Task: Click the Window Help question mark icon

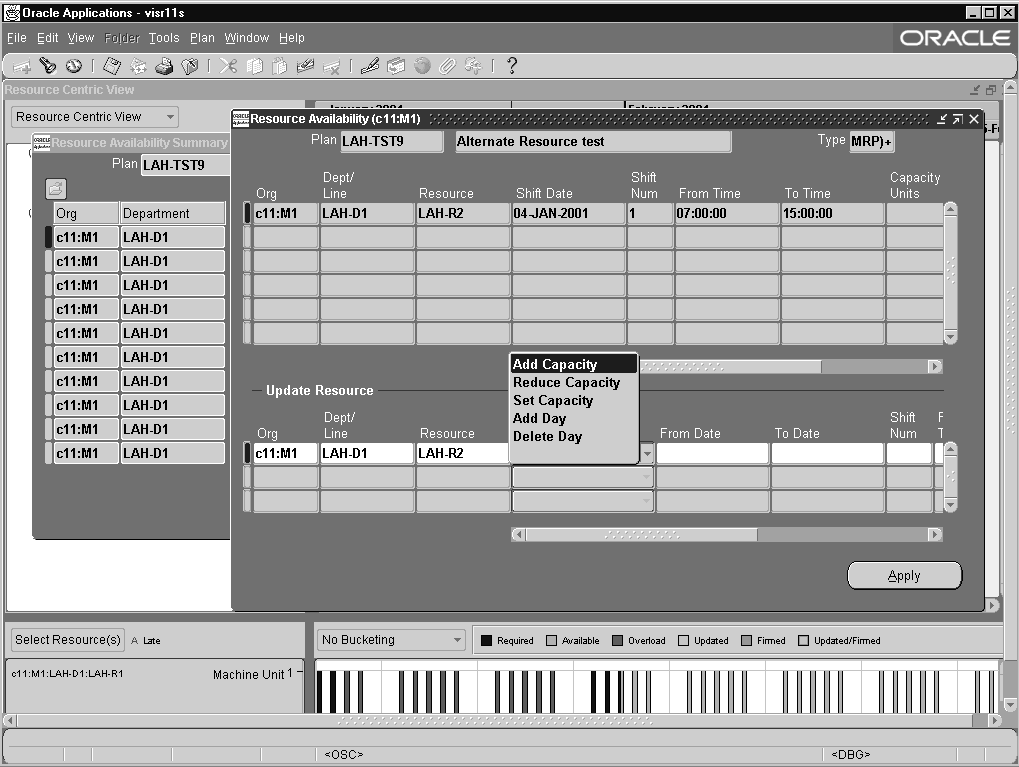Action: tap(512, 66)
